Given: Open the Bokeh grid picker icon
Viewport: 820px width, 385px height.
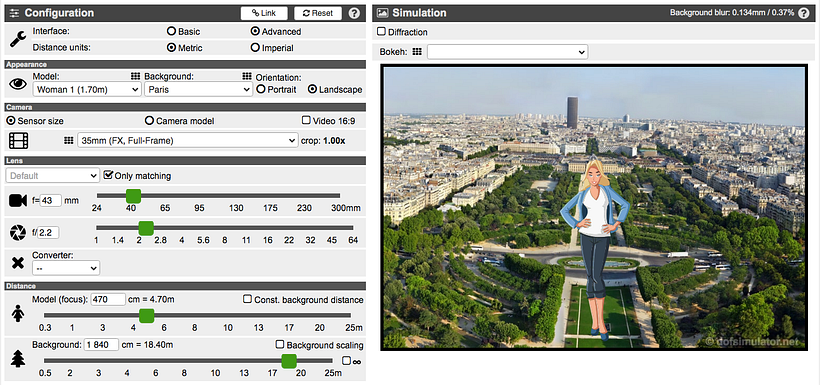Looking at the screenshot, I should tap(417, 52).
